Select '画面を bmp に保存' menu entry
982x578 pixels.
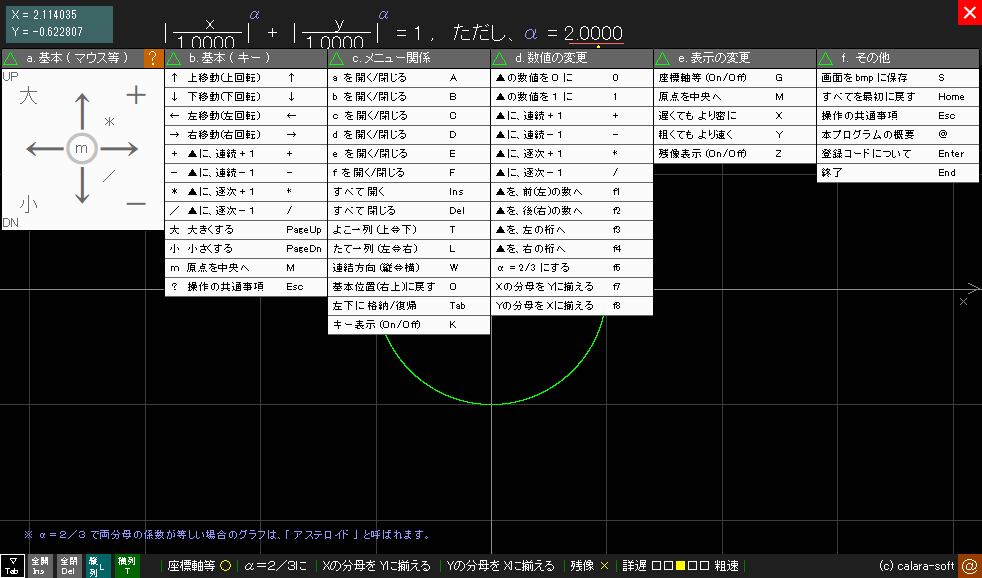click(865, 77)
